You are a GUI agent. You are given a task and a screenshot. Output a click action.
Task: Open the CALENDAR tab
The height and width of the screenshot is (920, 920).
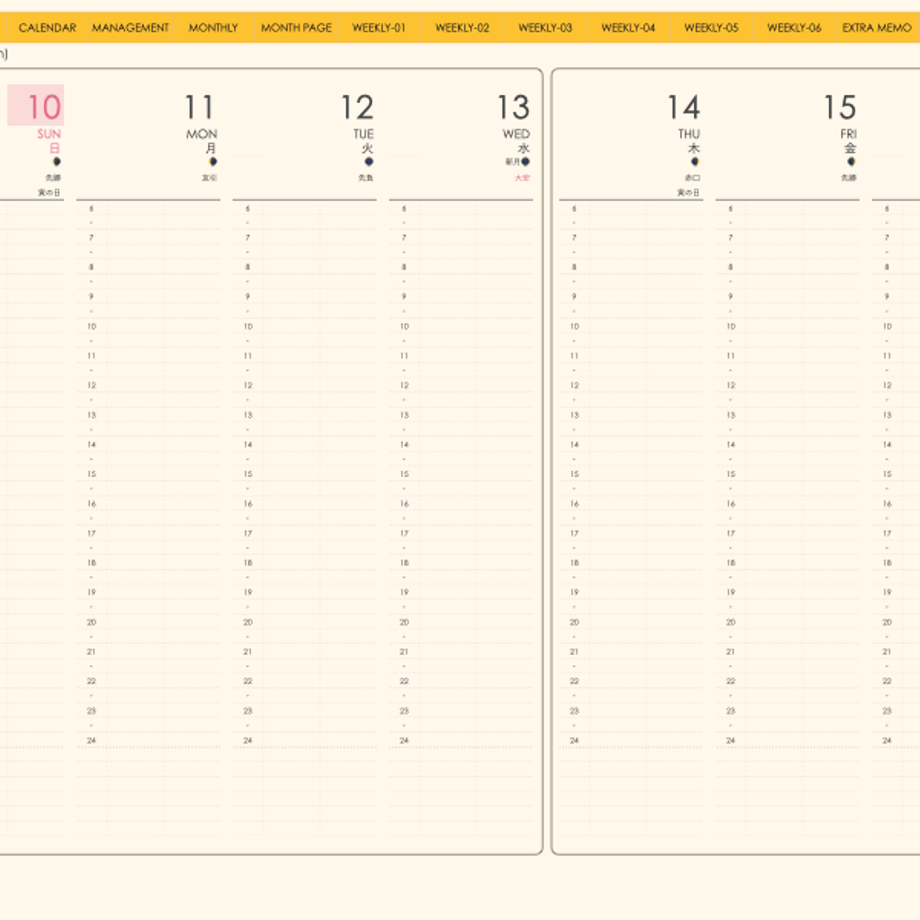click(x=48, y=28)
